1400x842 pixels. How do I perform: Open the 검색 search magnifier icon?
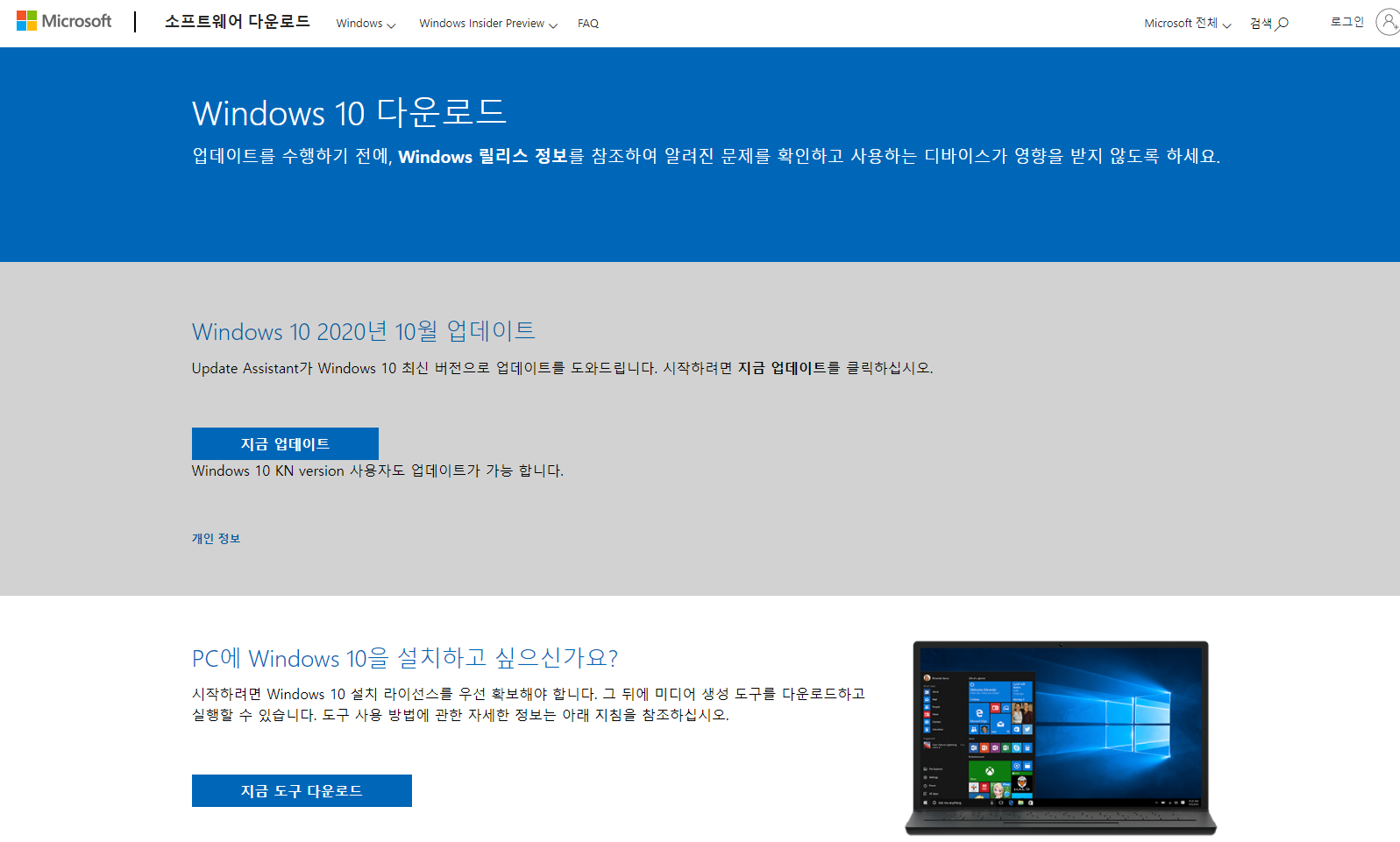pos(1283,24)
